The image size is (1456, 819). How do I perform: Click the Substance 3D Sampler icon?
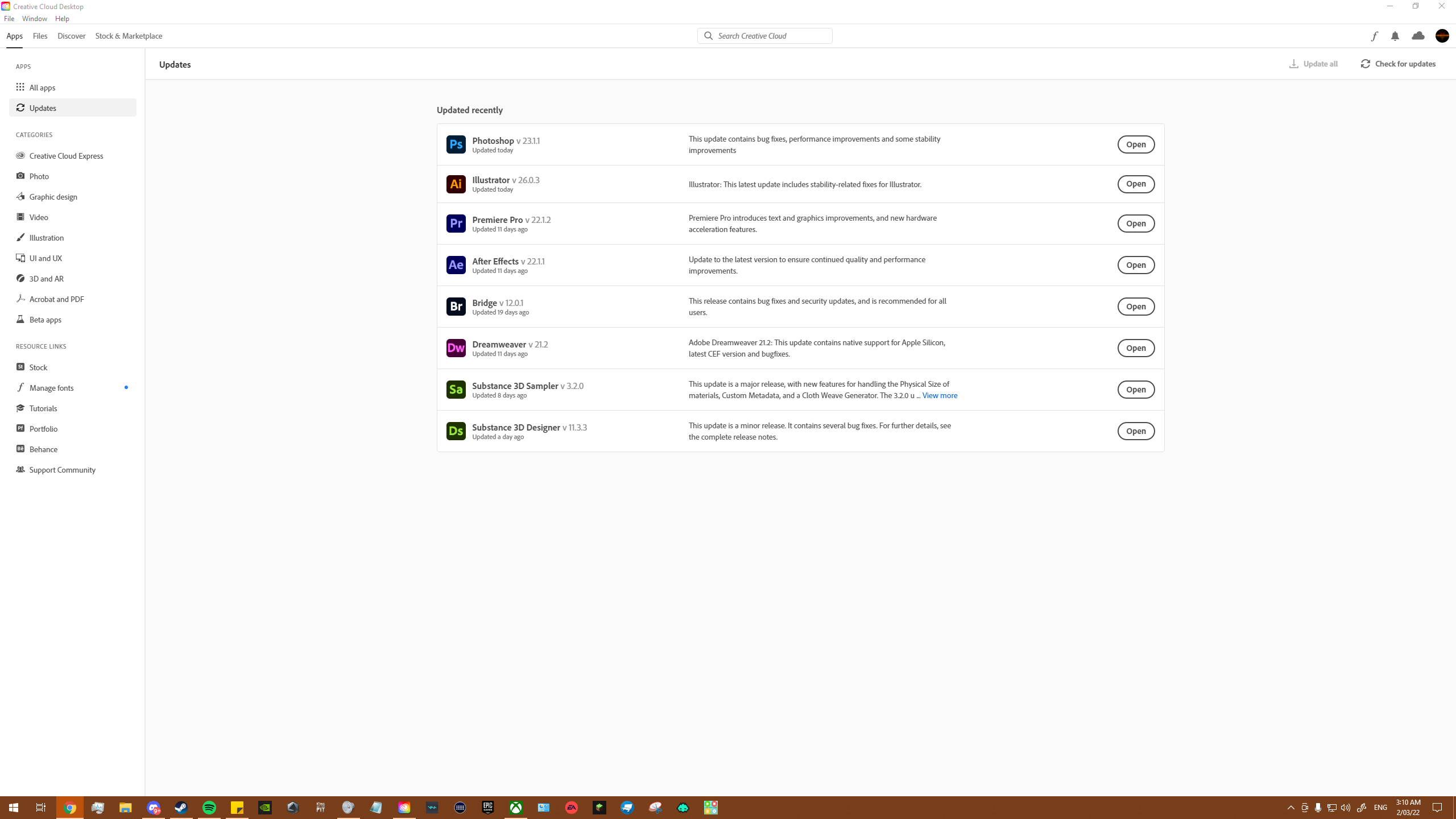point(456,390)
